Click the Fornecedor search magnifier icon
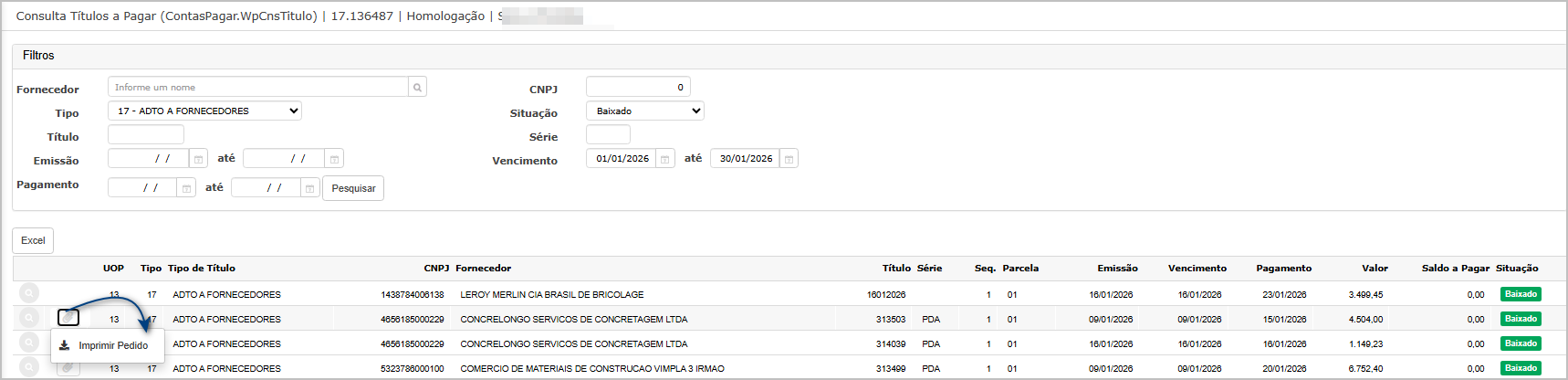Viewport: 1568px width, 380px height. [x=417, y=88]
